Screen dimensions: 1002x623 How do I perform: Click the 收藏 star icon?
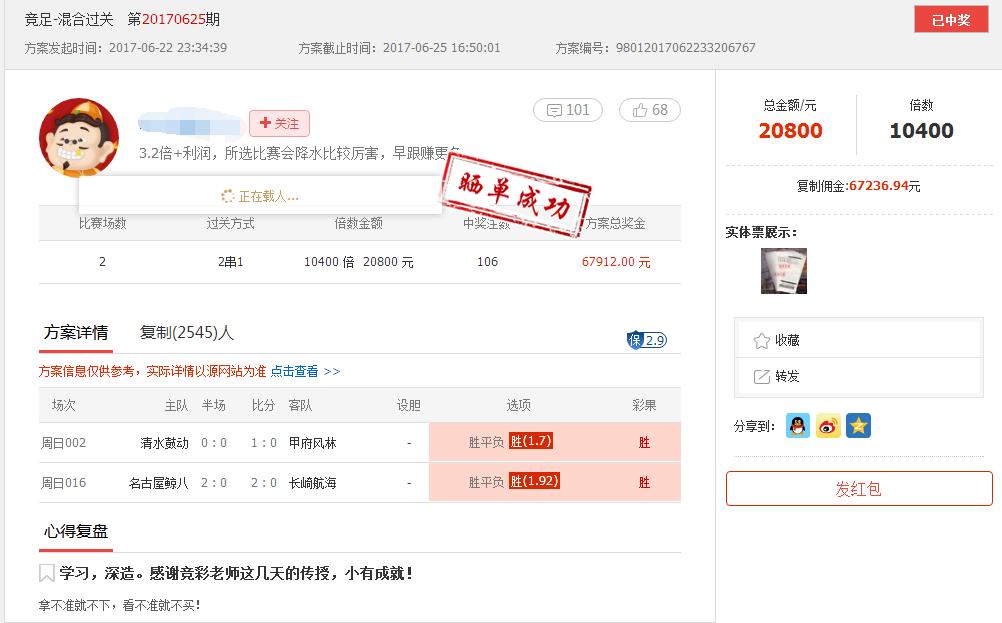pyautogui.click(x=762, y=339)
